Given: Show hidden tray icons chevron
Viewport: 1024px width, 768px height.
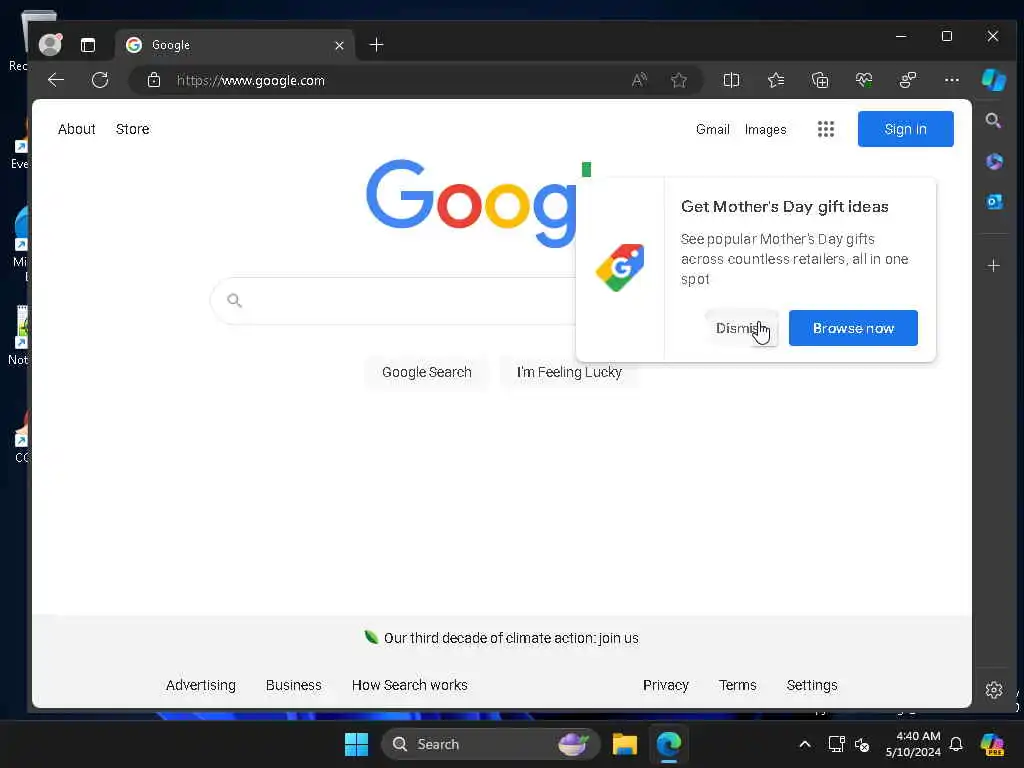Looking at the screenshot, I should click(805, 744).
